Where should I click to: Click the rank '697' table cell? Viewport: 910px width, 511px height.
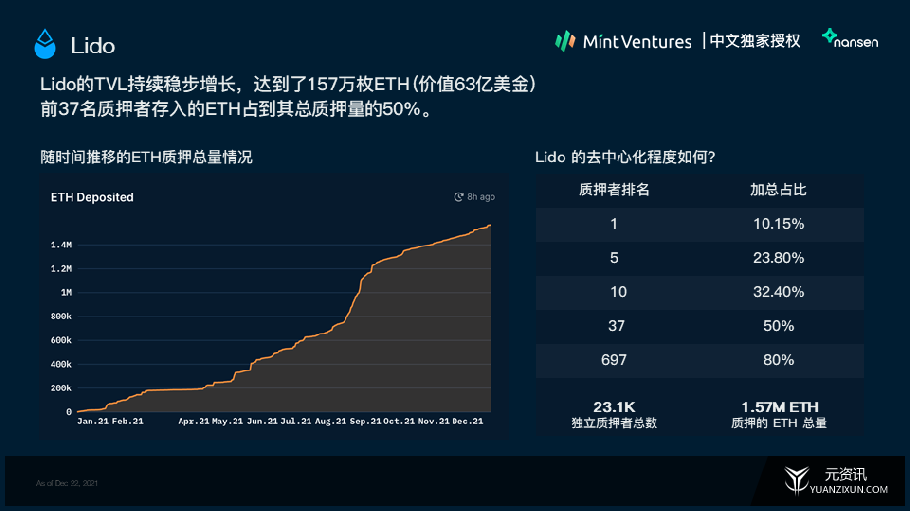614,360
